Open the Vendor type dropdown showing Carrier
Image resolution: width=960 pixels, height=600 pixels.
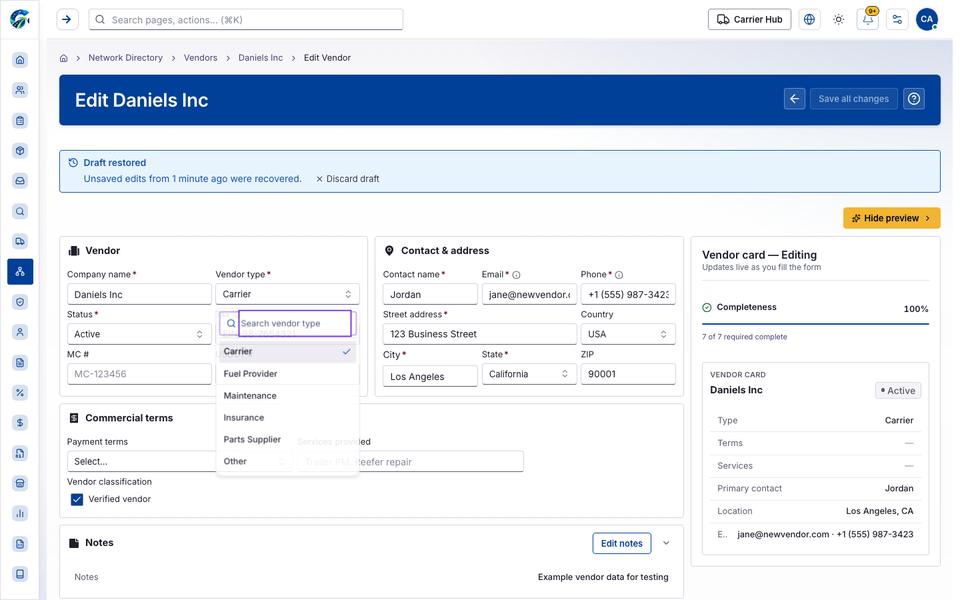tap(287, 294)
